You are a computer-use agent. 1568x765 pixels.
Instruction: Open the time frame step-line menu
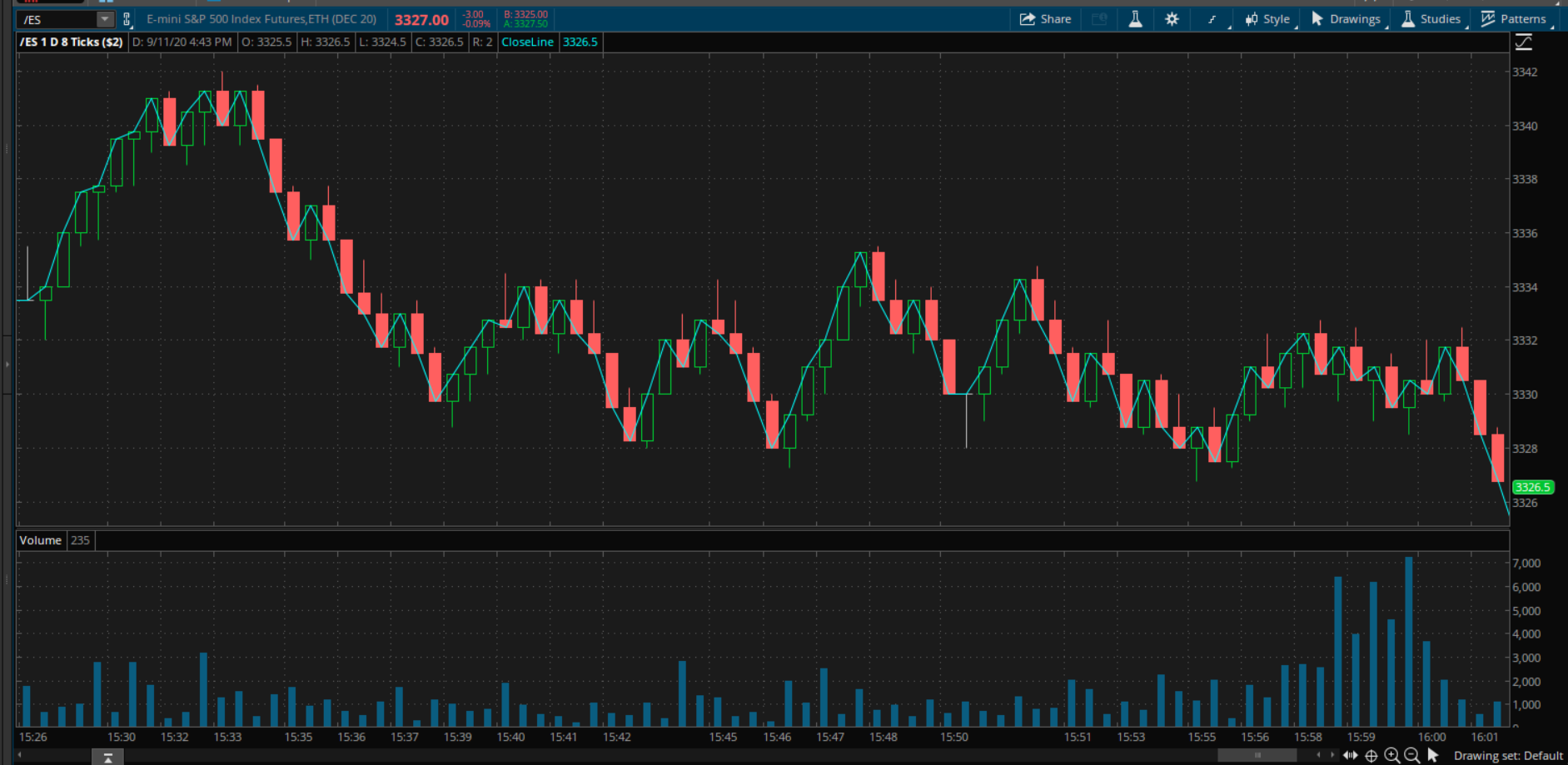coord(1213,19)
